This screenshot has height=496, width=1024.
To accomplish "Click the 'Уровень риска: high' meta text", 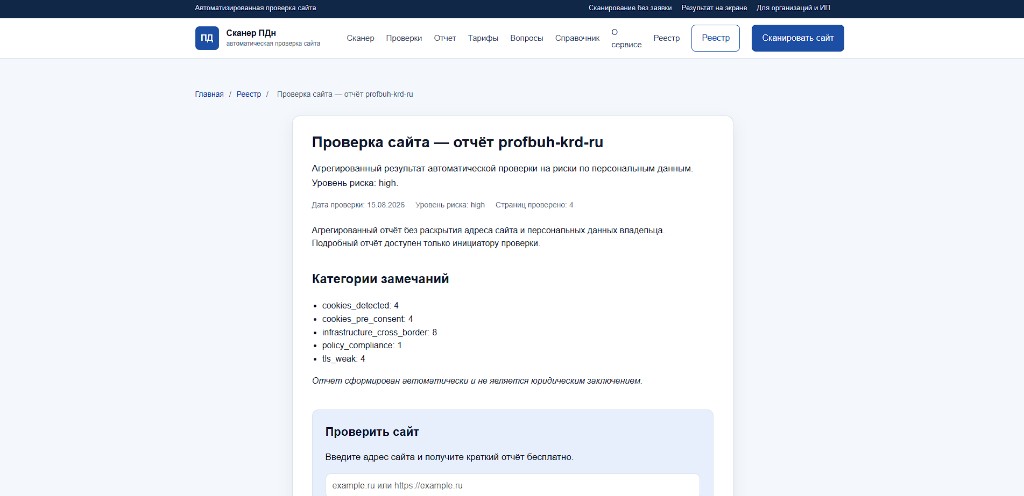I will (x=451, y=205).
